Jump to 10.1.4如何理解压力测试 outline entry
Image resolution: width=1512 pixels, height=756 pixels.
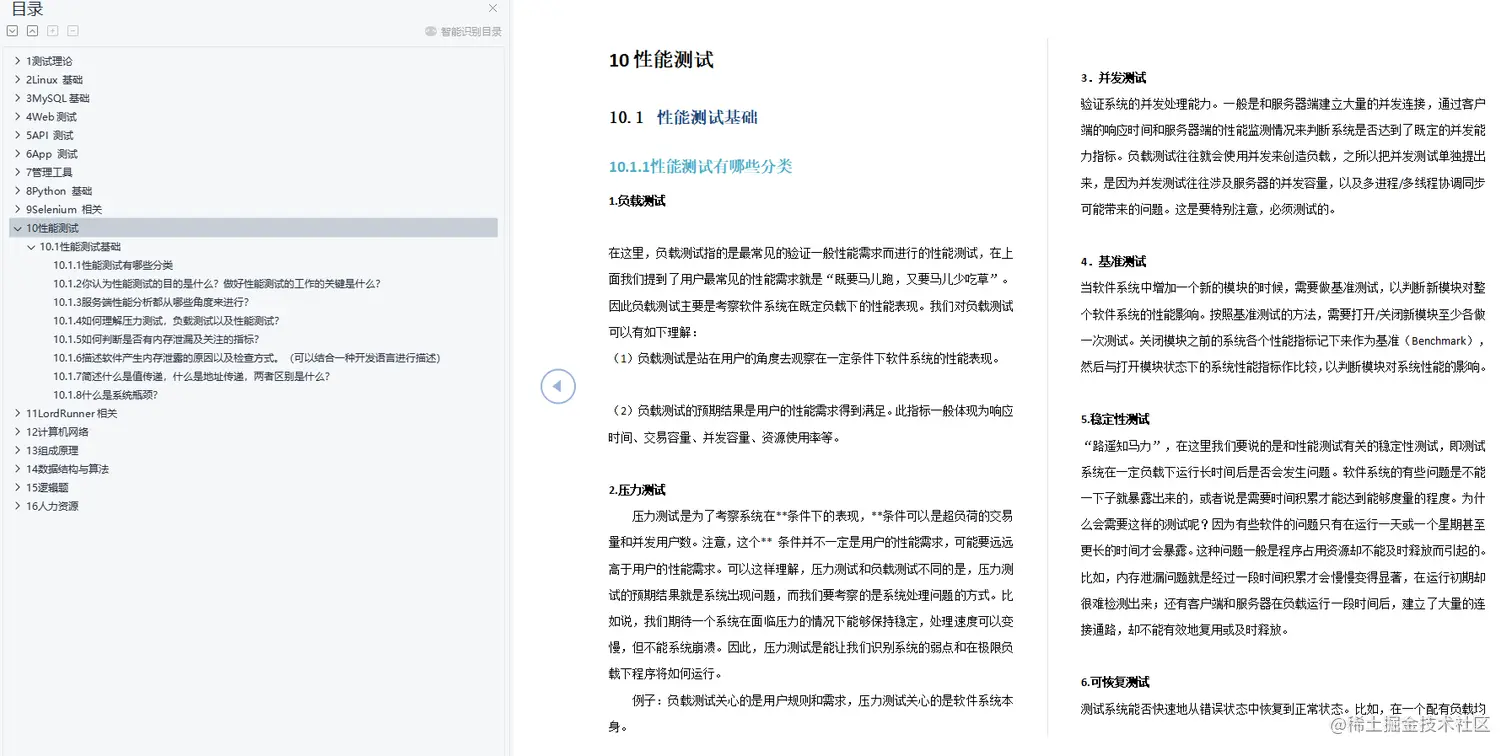[166, 320]
